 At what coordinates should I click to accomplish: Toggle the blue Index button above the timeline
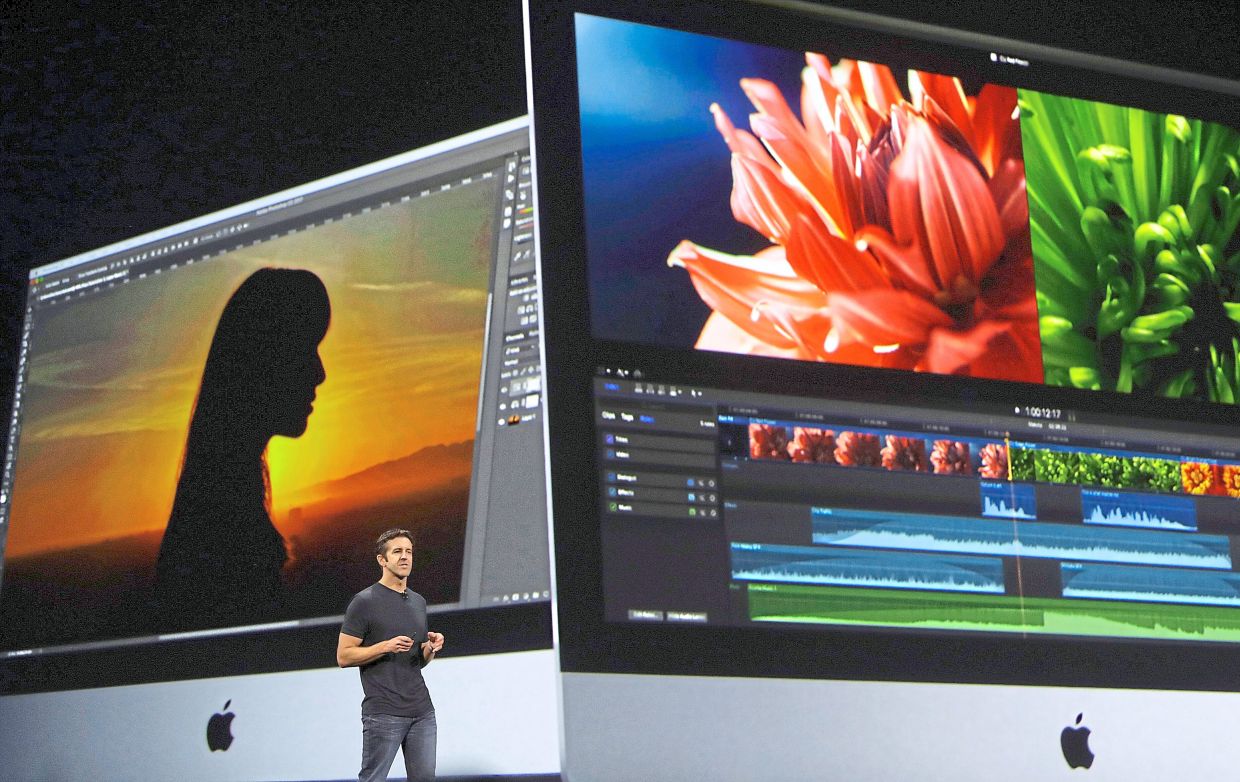[612, 387]
